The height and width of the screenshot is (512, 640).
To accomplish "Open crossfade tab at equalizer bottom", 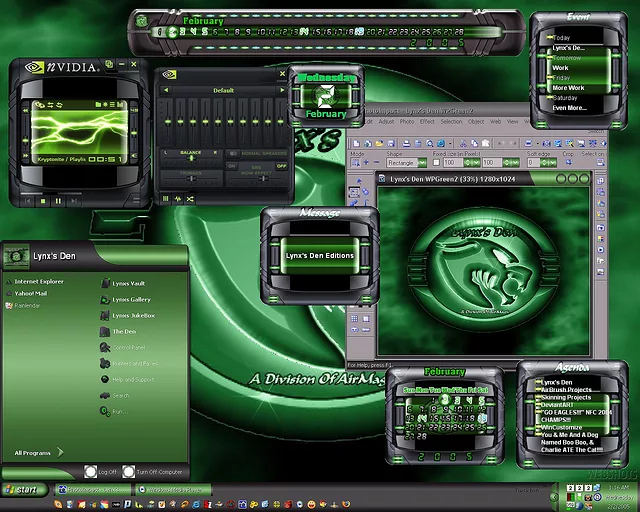I will pos(190,199).
